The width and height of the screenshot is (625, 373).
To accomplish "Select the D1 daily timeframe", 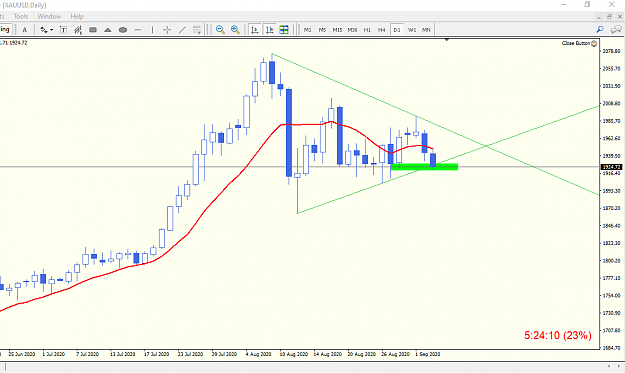I will coord(397,30).
